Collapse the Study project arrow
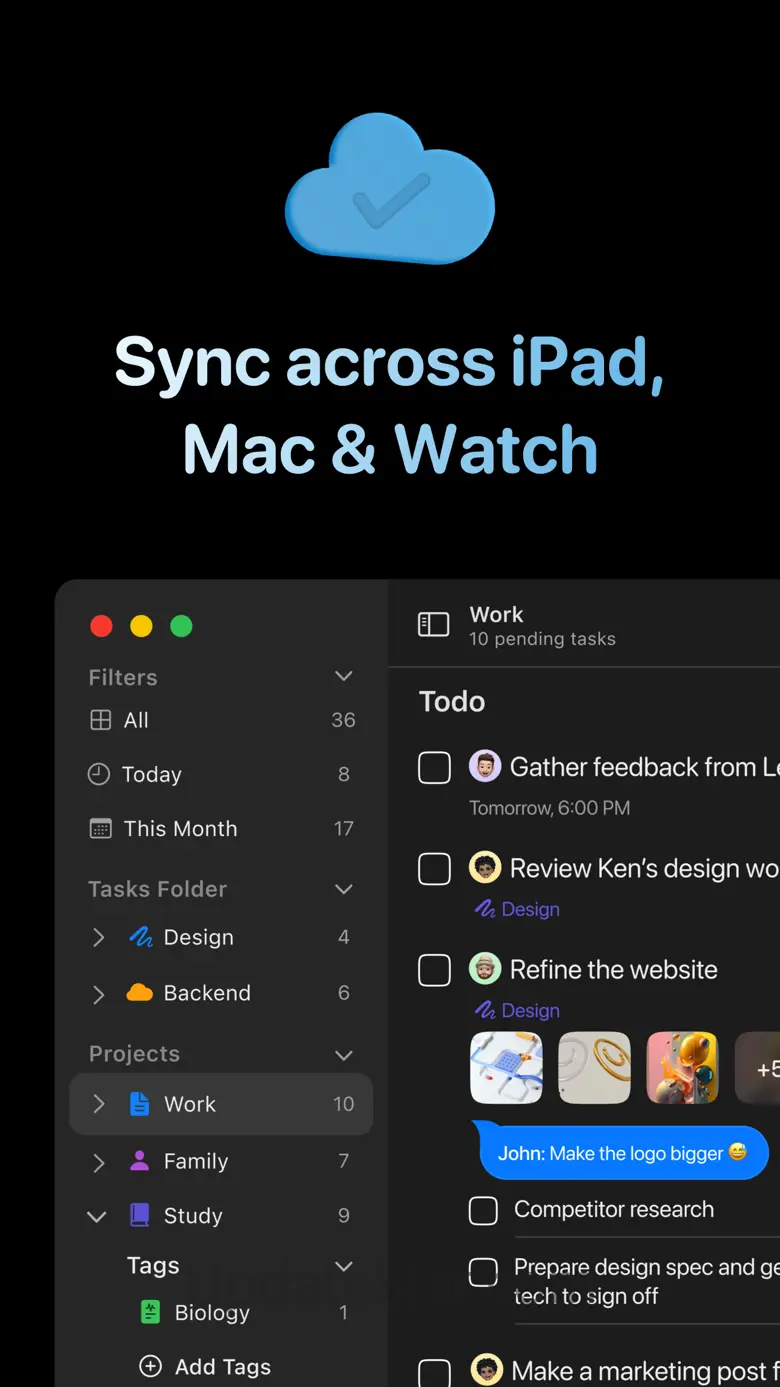Image resolution: width=780 pixels, height=1387 pixels. [97, 1217]
